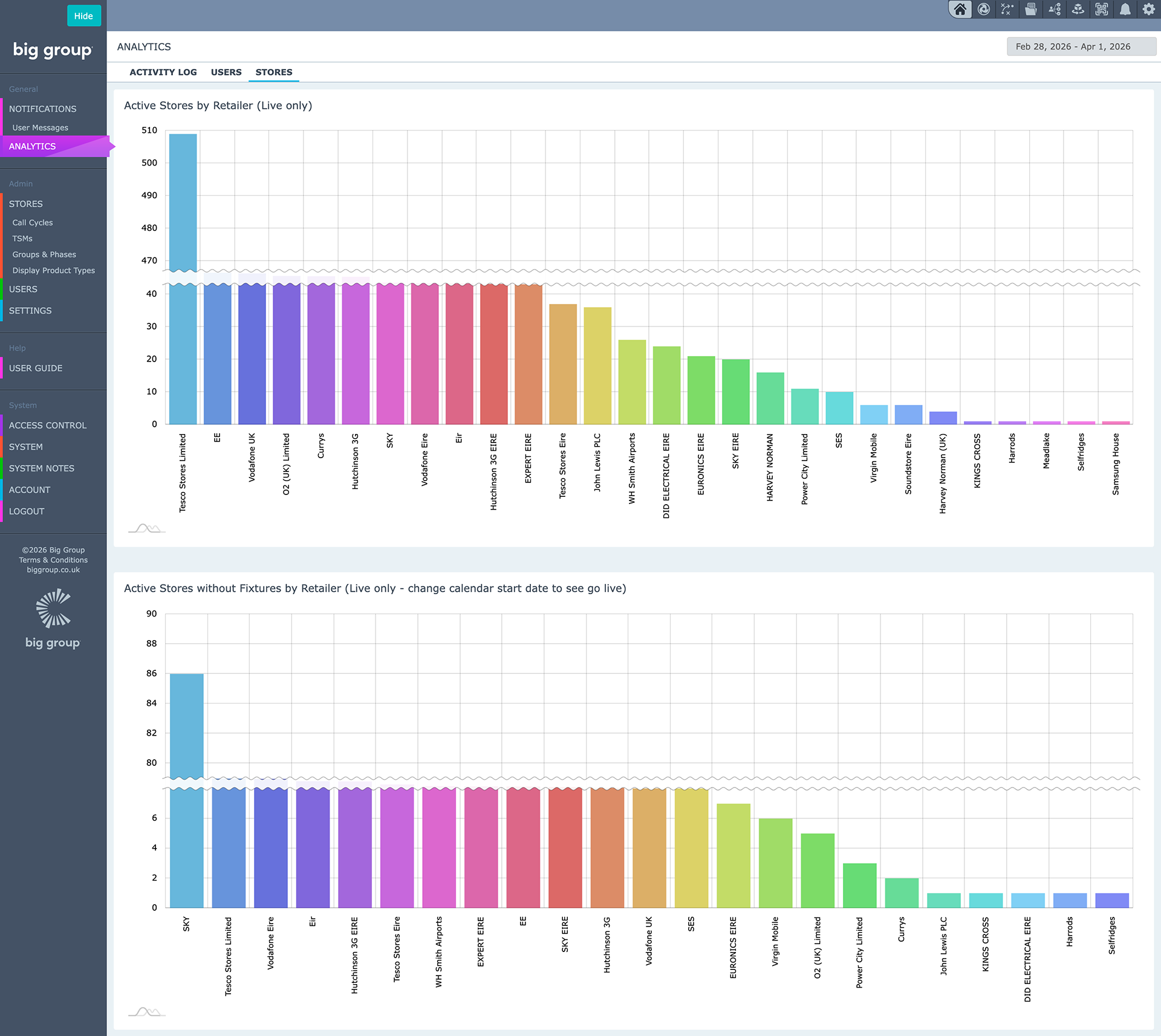The width and height of the screenshot is (1161, 1036).
Task: Open Call Cycles in the sidebar
Action: pyautogui.click(x=33, y=222)
